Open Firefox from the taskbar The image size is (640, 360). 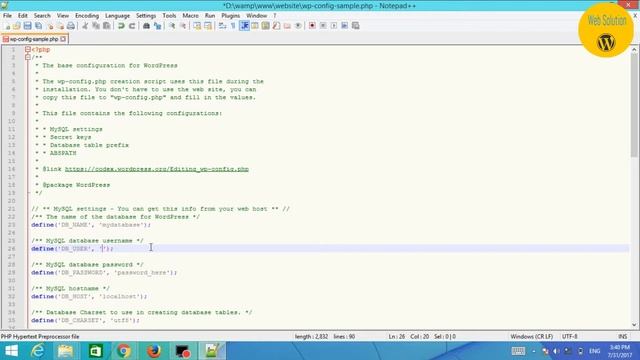(x=153, y=351)
